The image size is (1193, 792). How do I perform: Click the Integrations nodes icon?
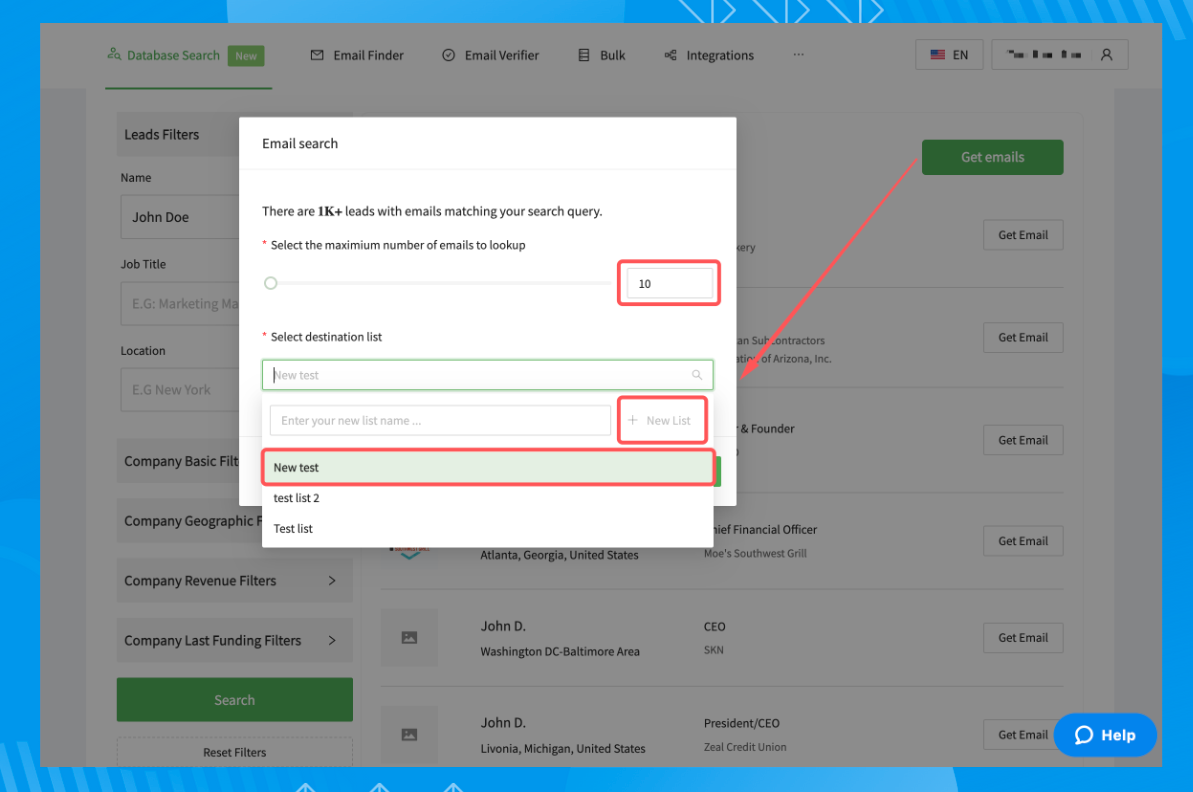(x=670, y=55)
